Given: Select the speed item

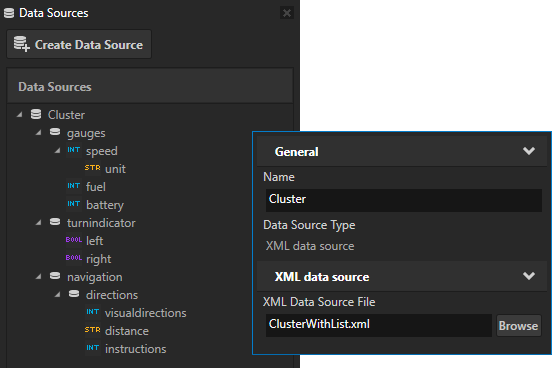Looking at the screenshot, I should [x=102, y=151].
